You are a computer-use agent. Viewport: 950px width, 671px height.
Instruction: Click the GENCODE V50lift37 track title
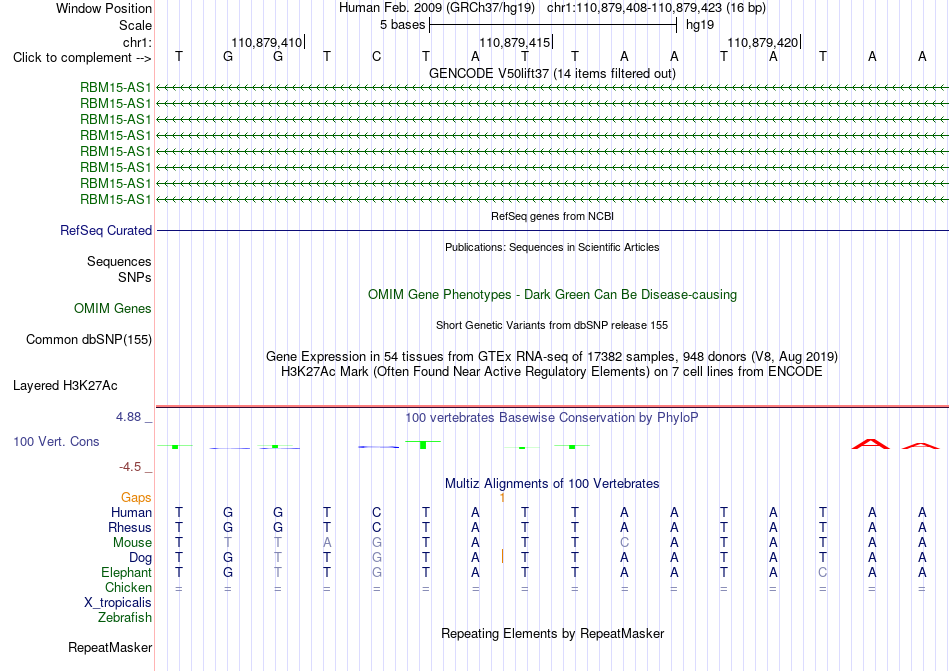coord(552,74)
